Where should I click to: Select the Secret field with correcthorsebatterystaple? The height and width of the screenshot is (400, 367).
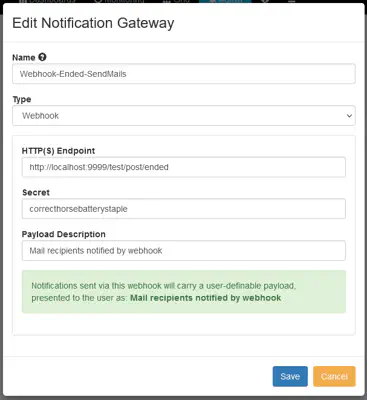coord(184,209)
